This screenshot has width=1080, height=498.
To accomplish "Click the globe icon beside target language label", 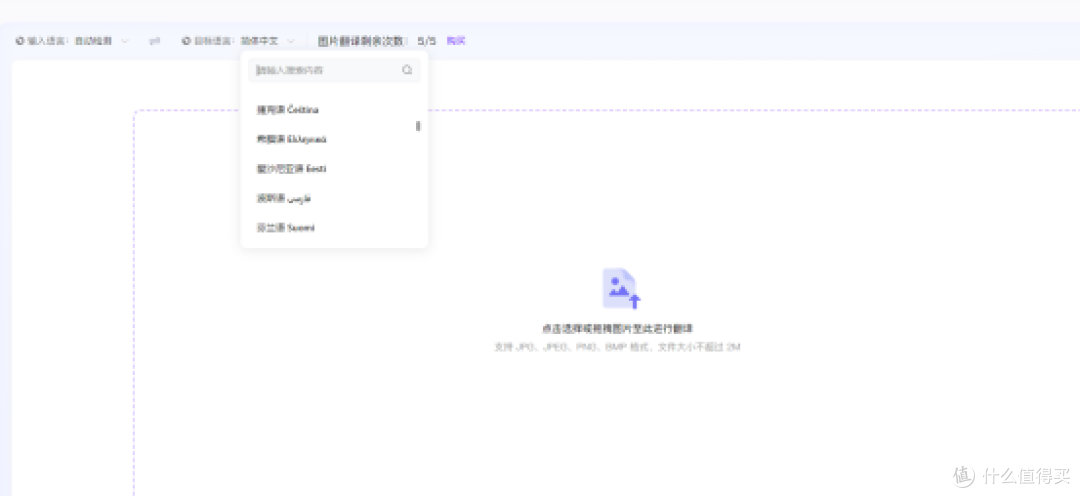I will (x=186, y=41).
